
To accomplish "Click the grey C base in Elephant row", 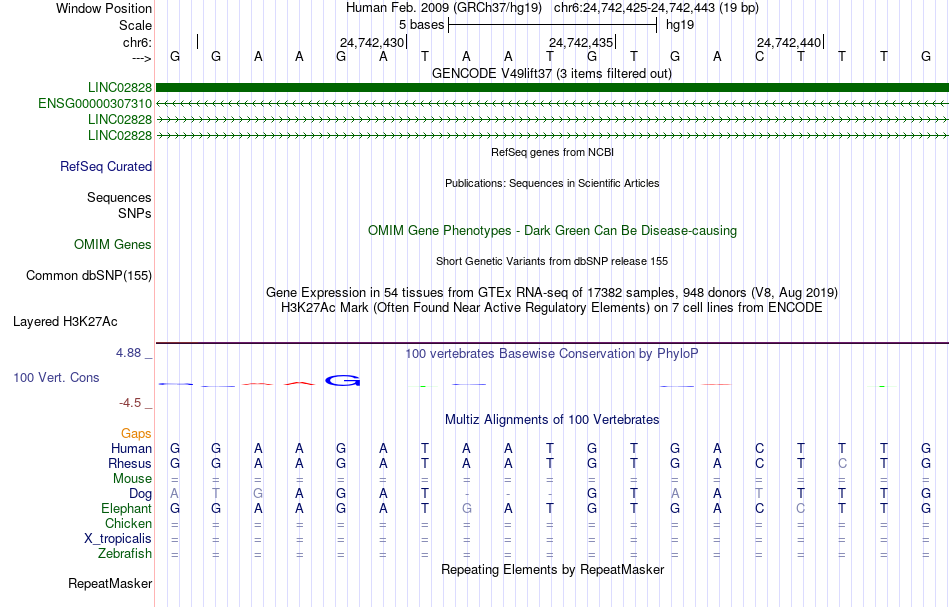I will point(800,509).
